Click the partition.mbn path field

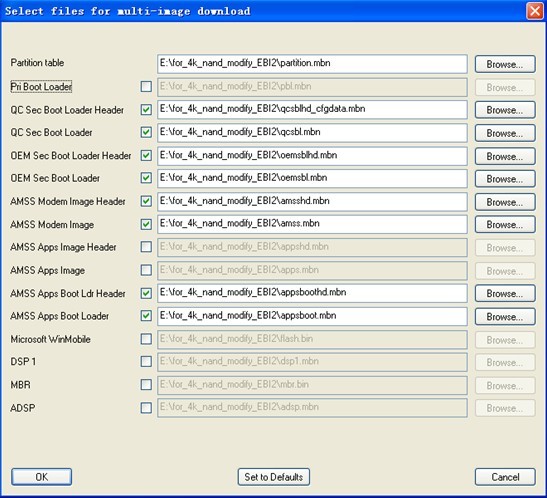(312, 64)
